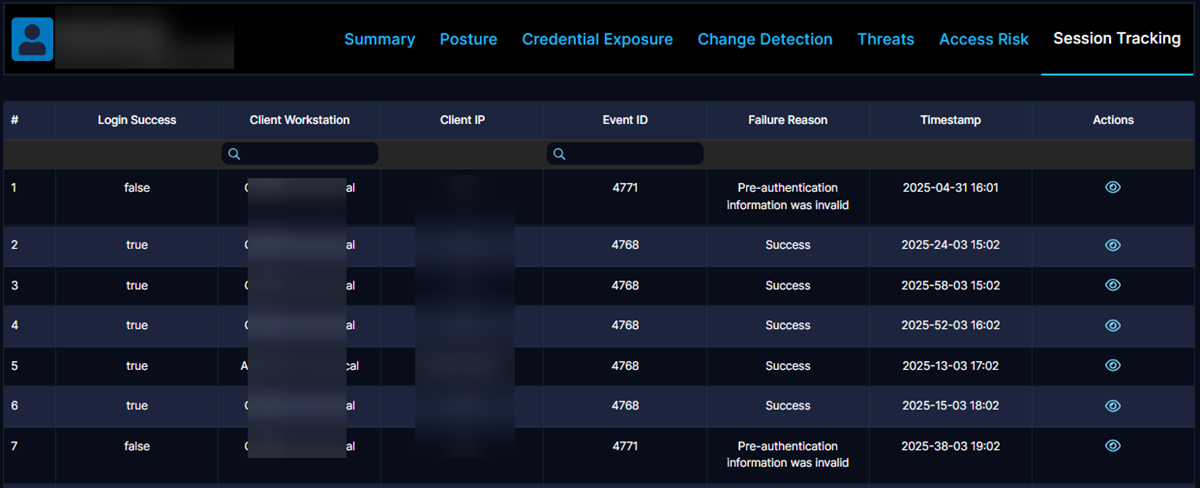
Task: Sort by Login Success column header
Action: pyautogui.click(x=137, y=120)
